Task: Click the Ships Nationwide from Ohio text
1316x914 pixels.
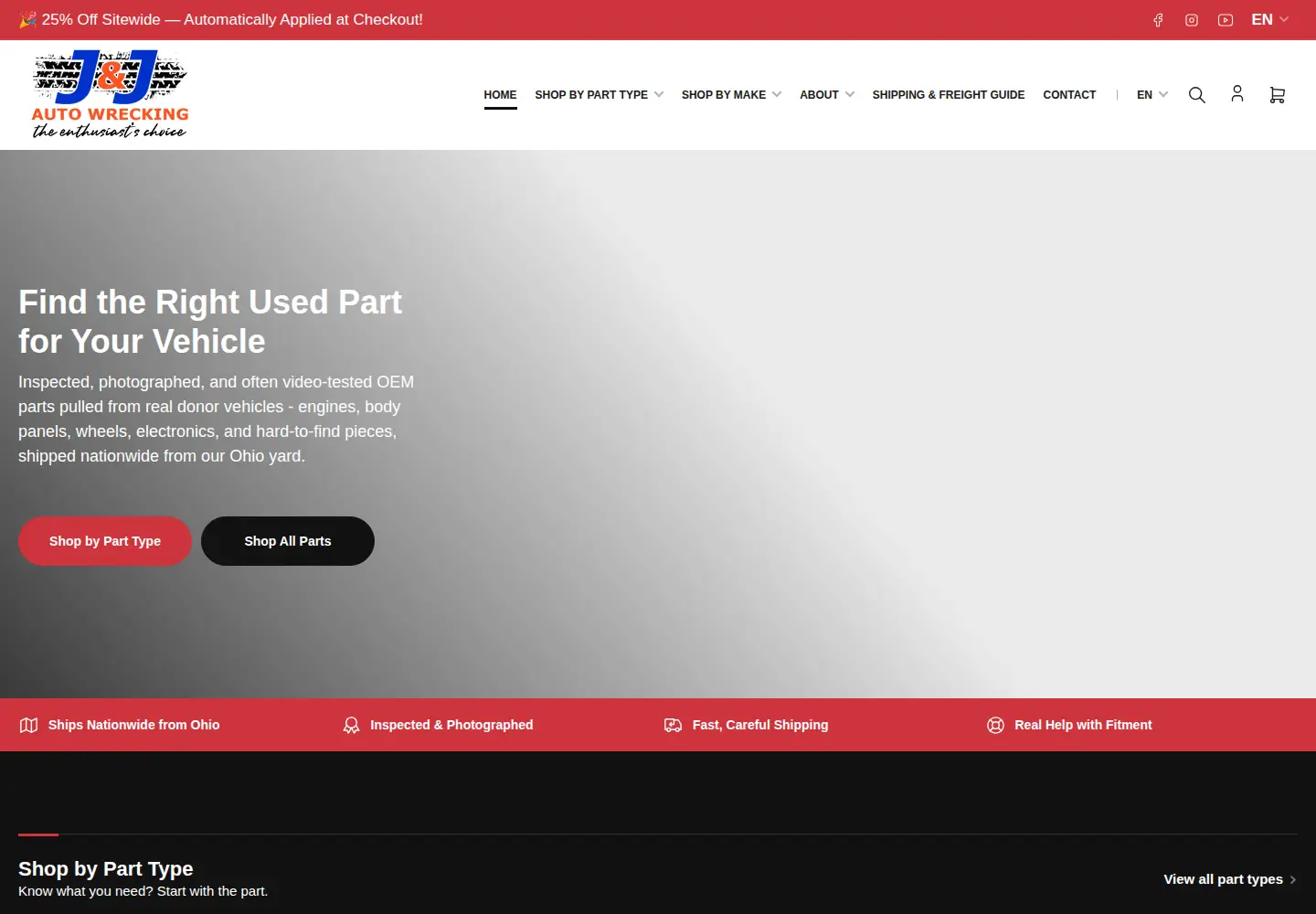Action: pyautogui.click(x=133, y=725)
